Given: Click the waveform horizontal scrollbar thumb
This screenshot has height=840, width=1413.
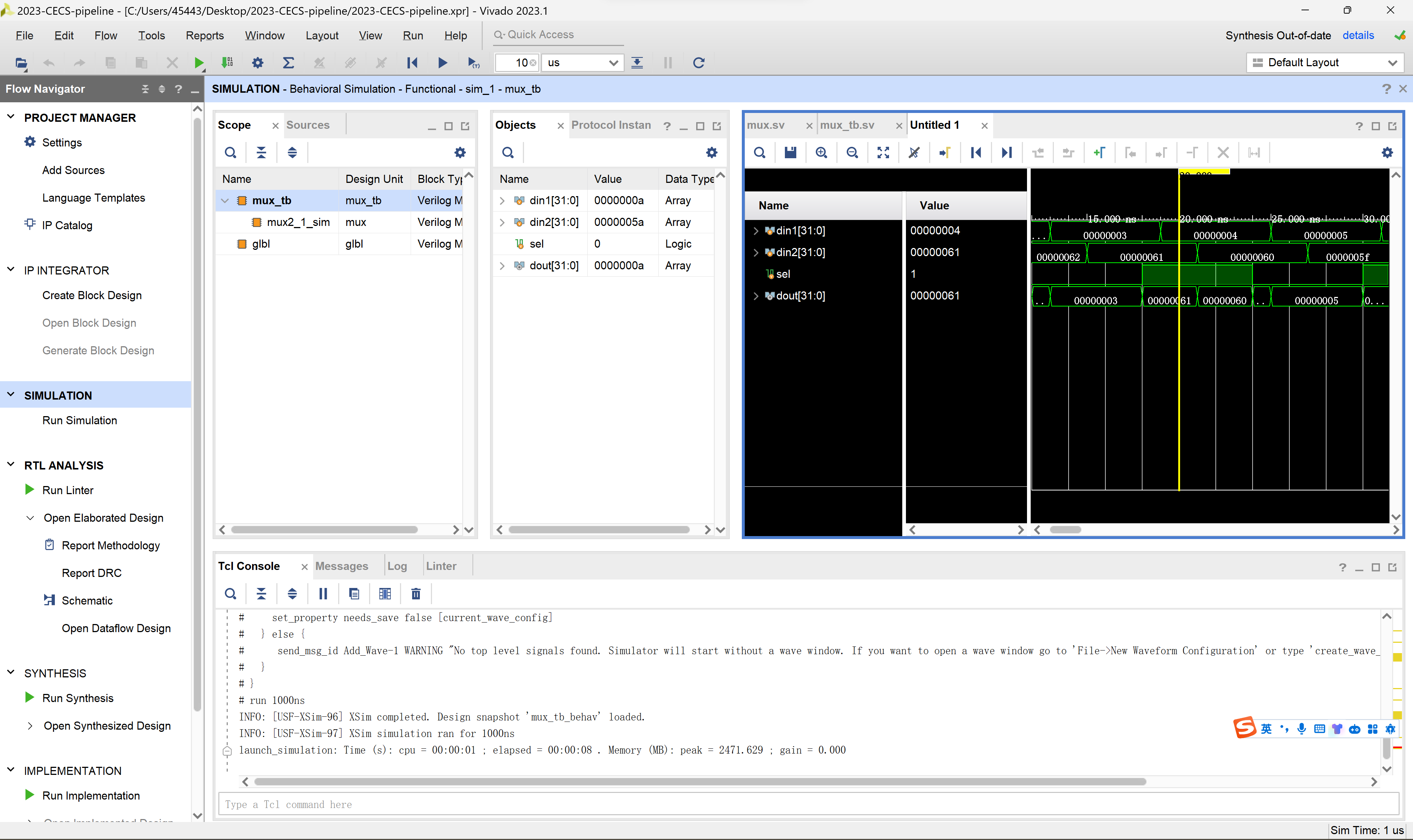Looking at the screenshot, I should (1065, 530).
